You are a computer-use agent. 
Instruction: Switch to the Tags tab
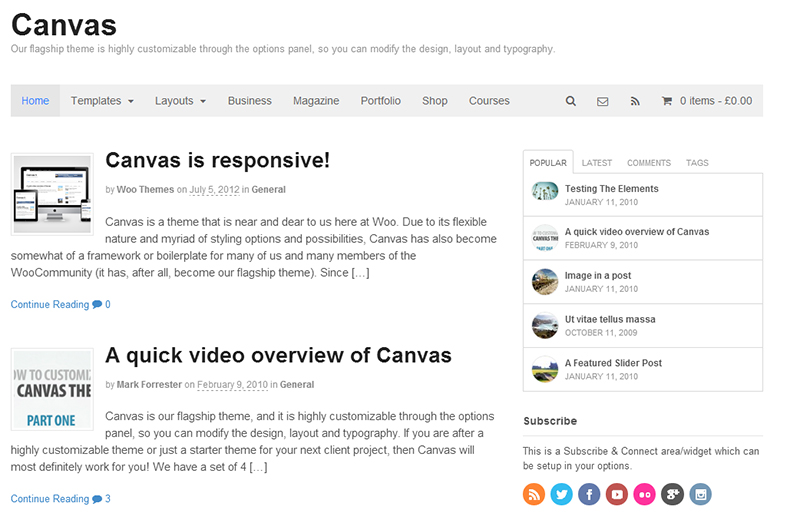click(697, 163)
